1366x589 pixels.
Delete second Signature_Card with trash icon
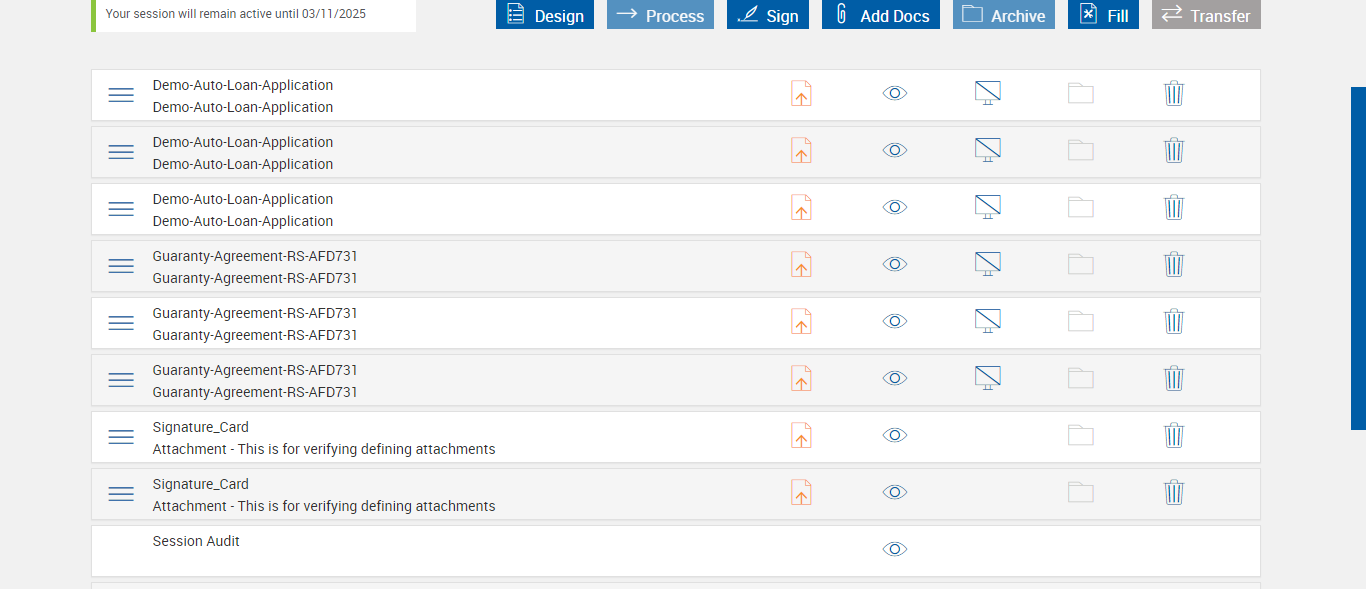click(1174, 492)
